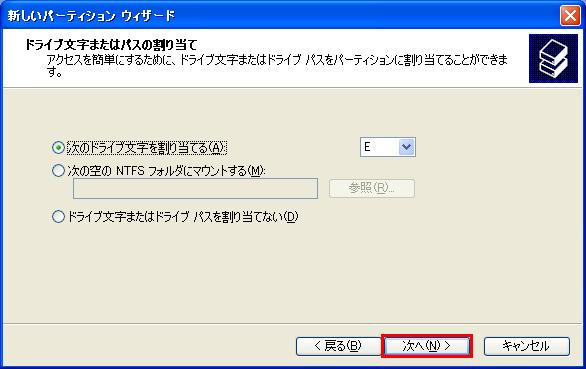Close the New Partition Wizard window

[x=570, y=16]
